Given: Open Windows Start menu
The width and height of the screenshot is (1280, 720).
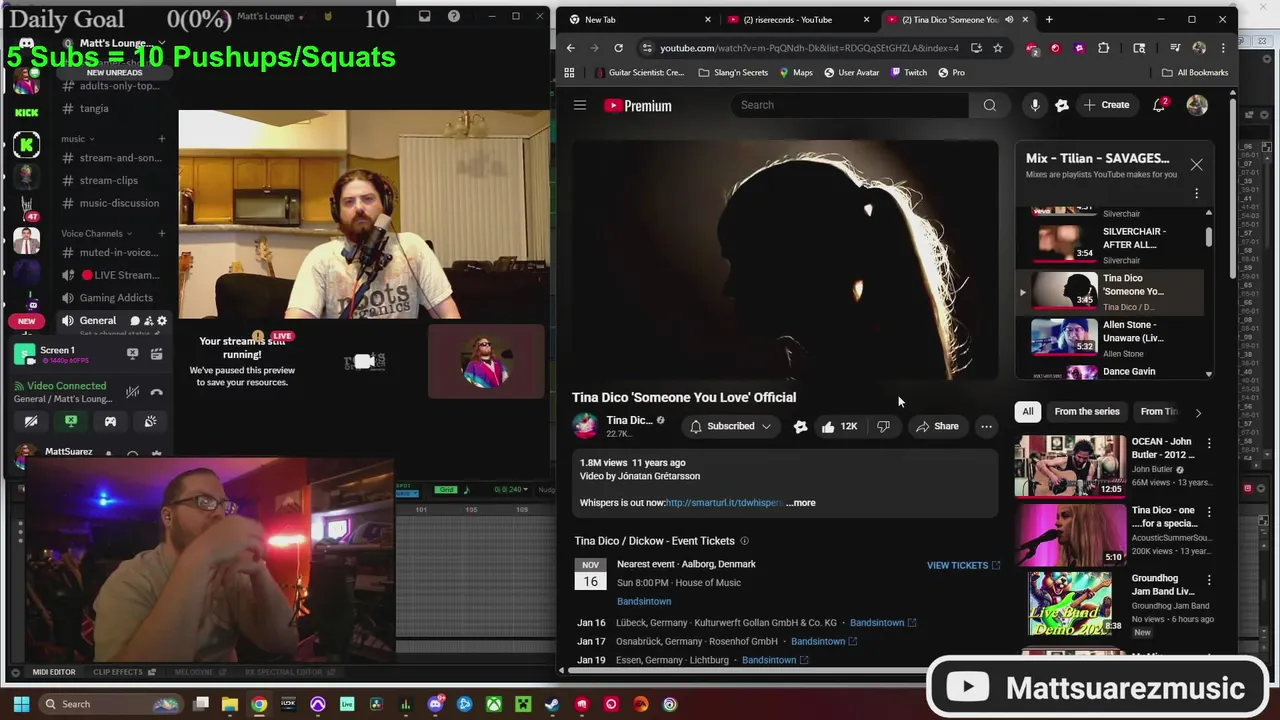Looking at the screenshot, I should (x=21, y=704).
